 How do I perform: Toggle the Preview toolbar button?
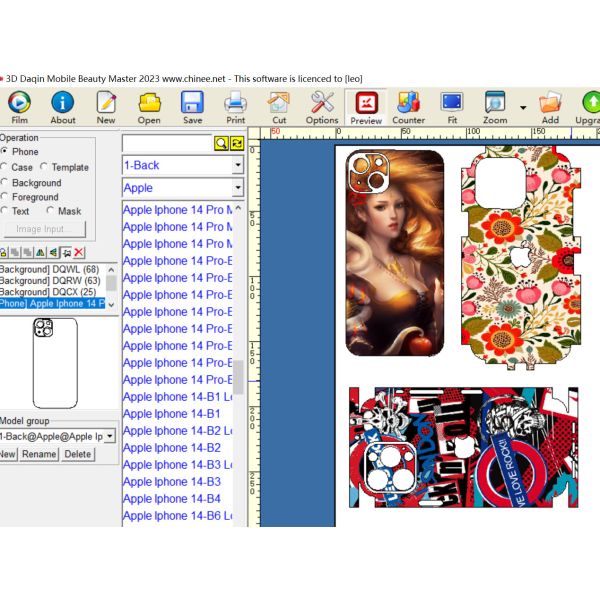(365, 106)
